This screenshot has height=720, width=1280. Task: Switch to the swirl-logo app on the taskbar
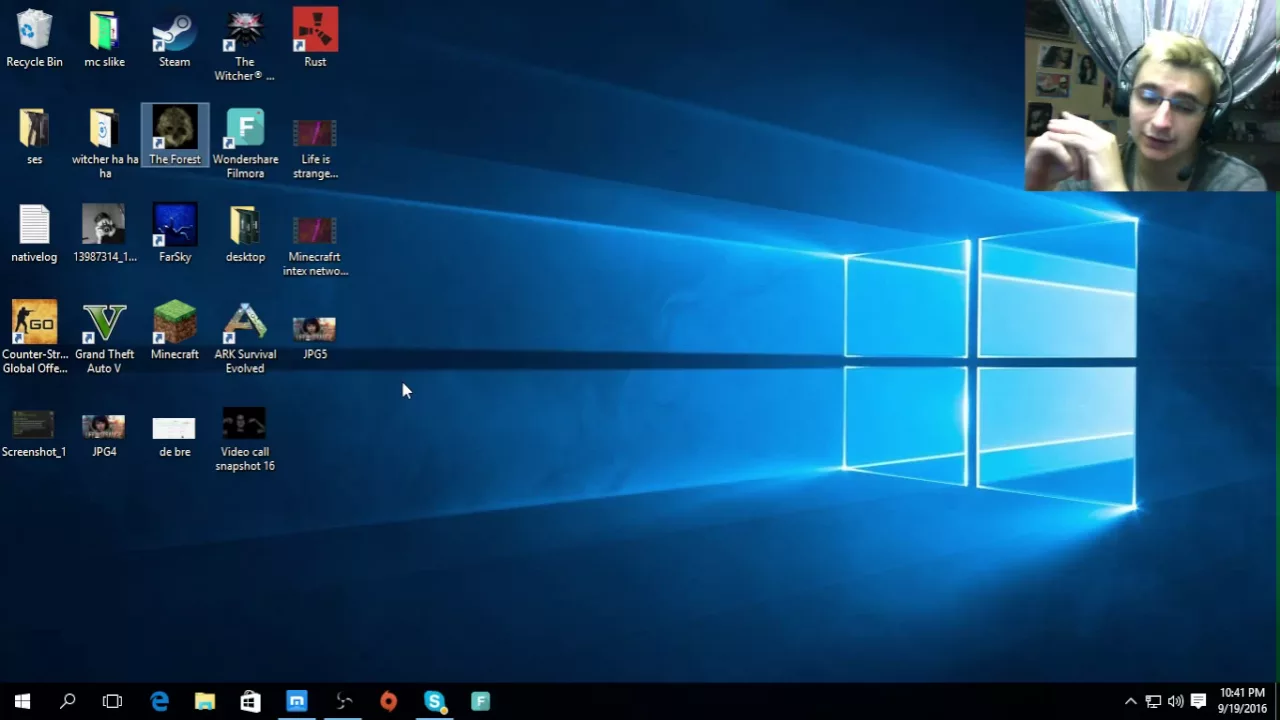[x=343, y=701]
